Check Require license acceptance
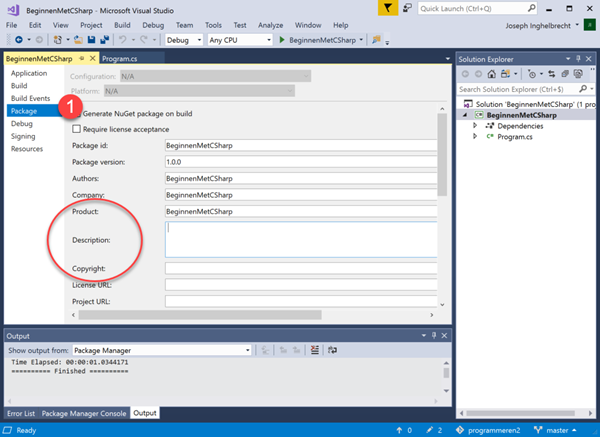This screenshot has width=600, height=437. pos(78,129)
